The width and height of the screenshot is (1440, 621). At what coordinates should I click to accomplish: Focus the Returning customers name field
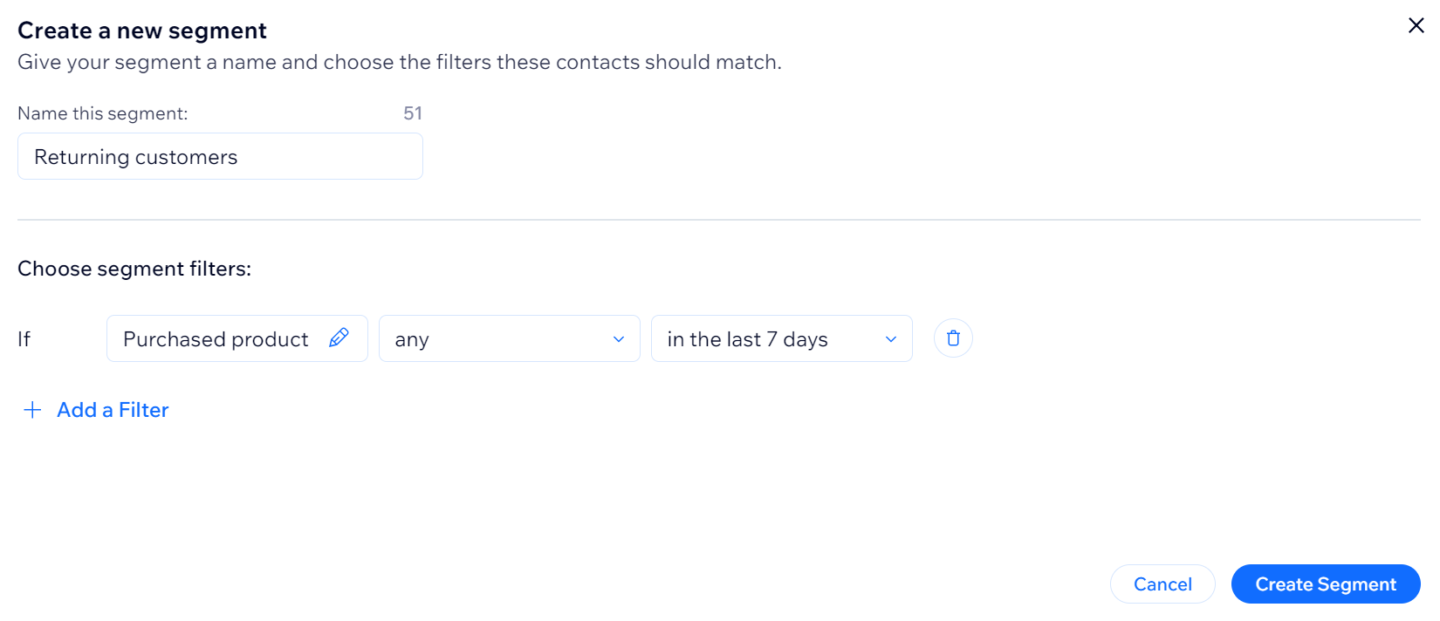[220, 157]
